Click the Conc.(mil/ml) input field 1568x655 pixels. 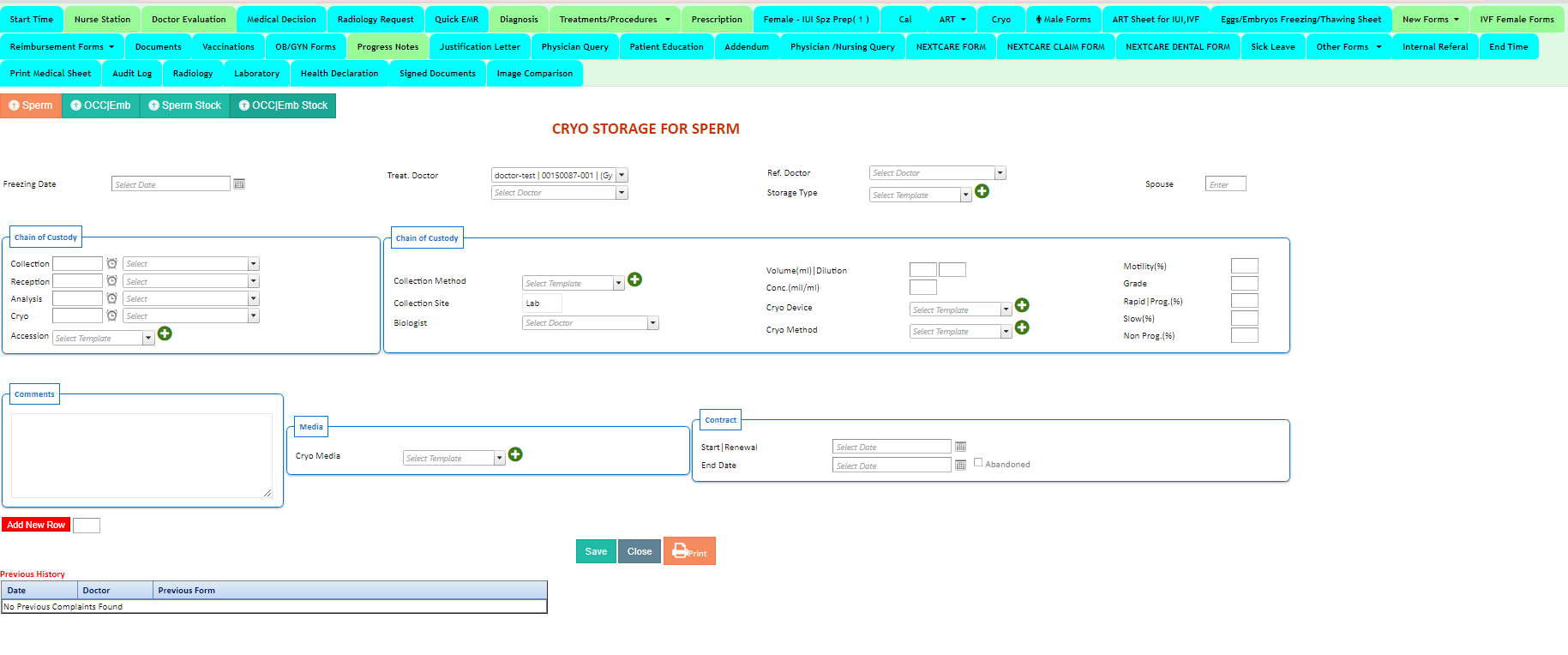[x=923, y=287]
